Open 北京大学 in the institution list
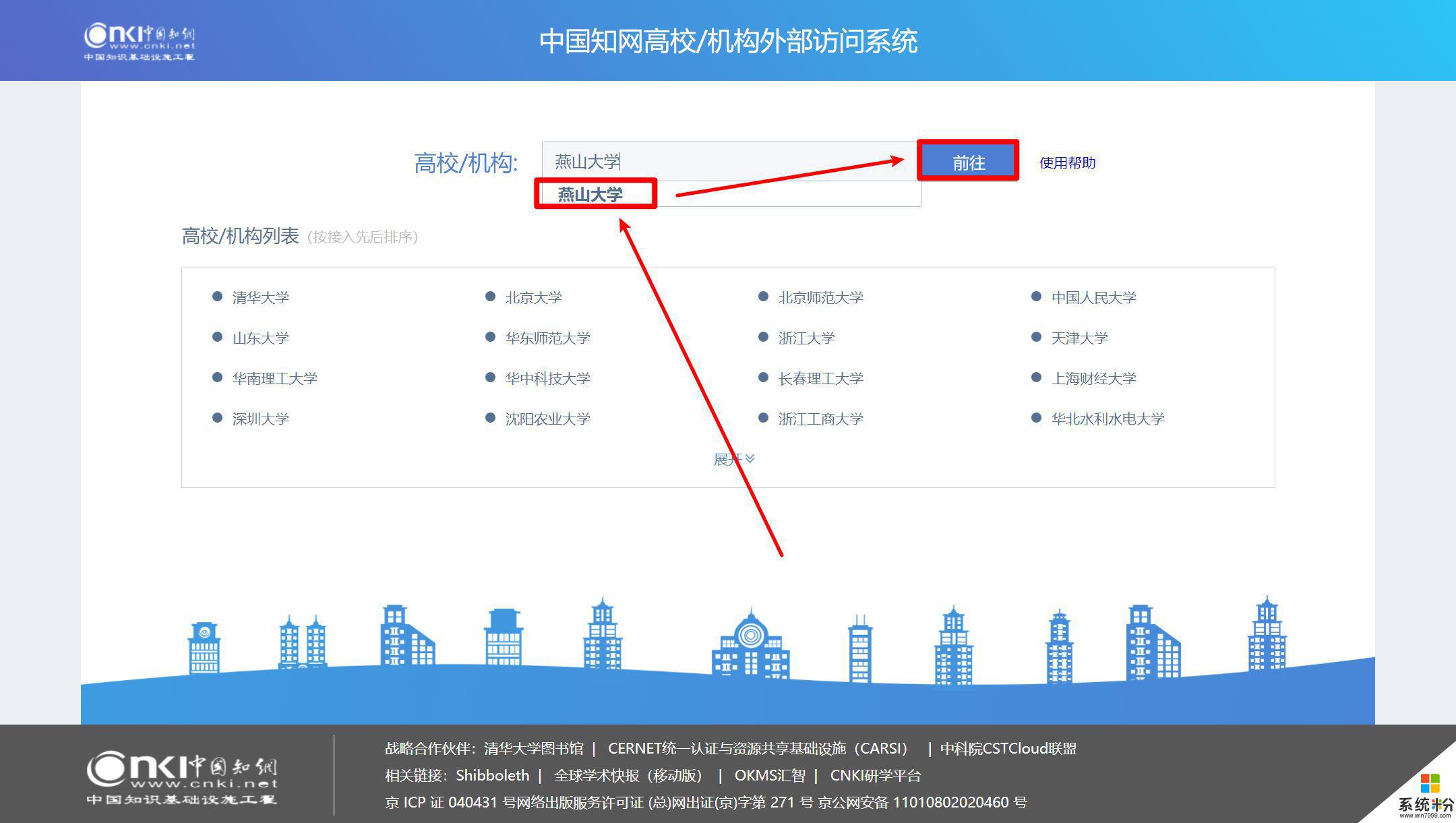 [533, 297]
